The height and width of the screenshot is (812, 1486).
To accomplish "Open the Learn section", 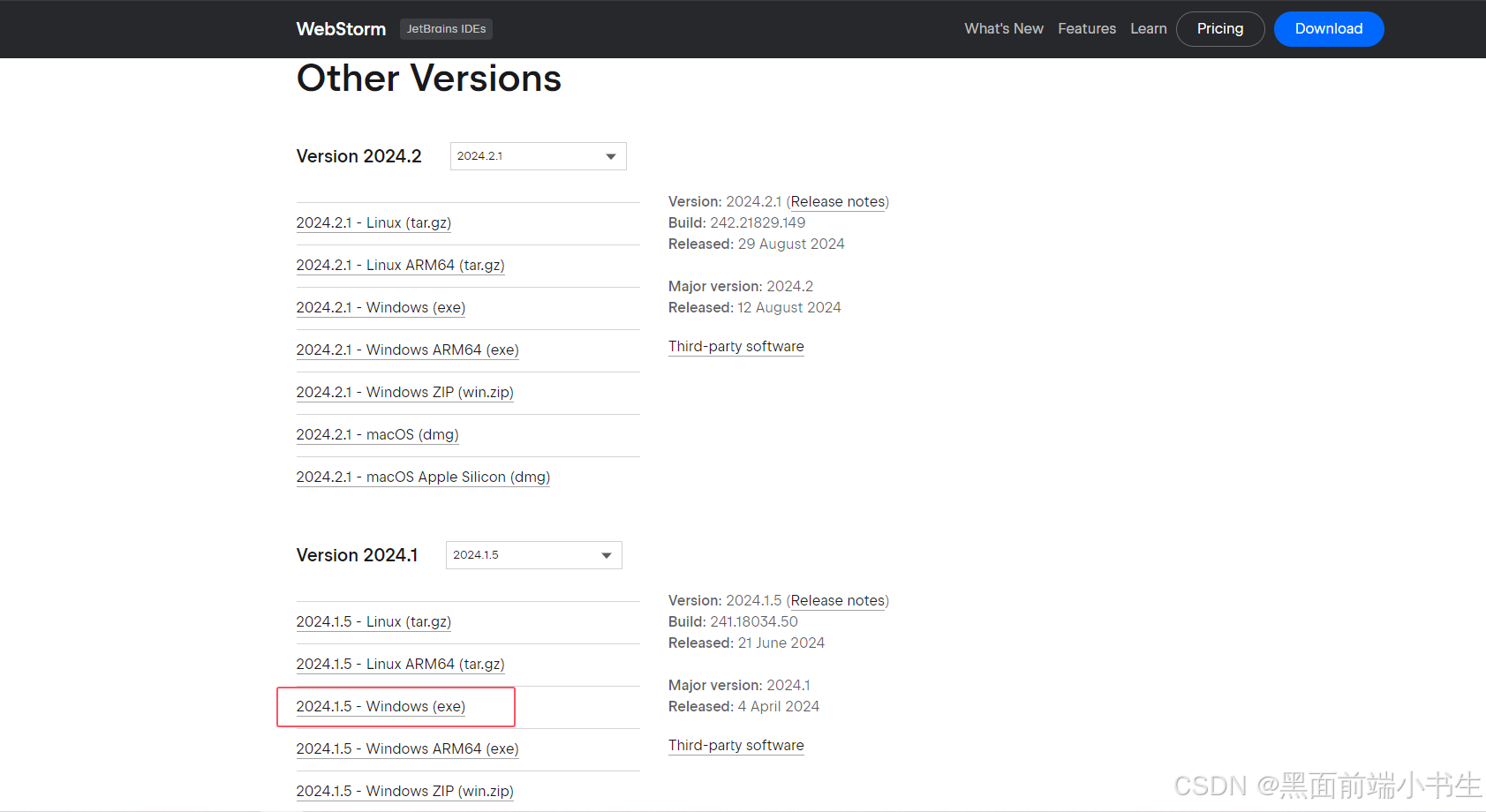I will 1149,29.
